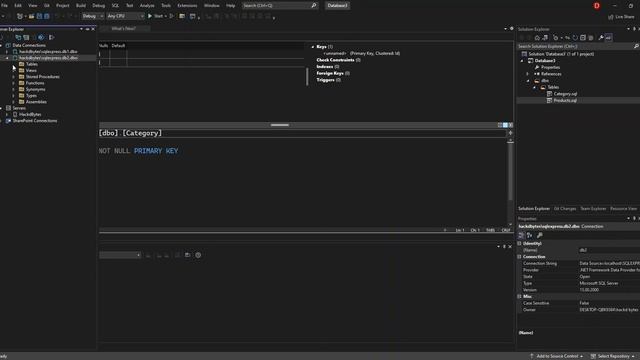Viewport: 640px width, 360px height.
Task: Collapse the Keys section in table designer
Action: point(313,47)
